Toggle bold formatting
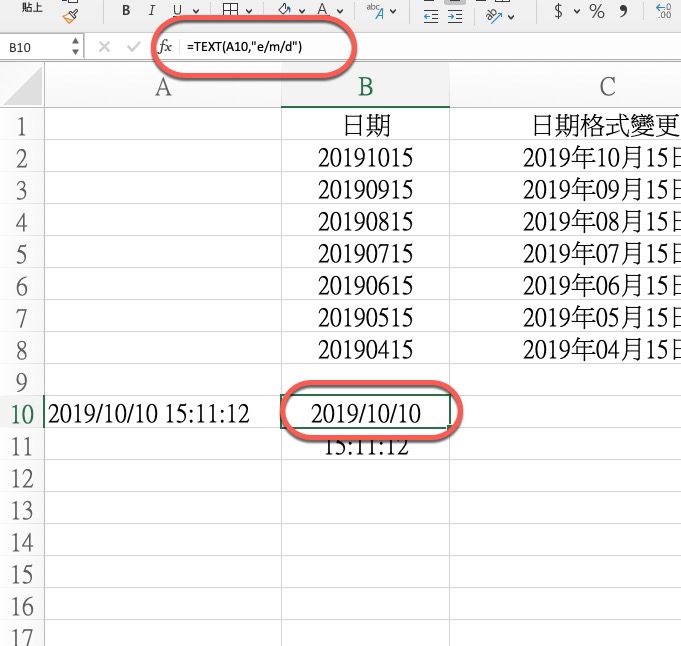 tap(126, 10)
